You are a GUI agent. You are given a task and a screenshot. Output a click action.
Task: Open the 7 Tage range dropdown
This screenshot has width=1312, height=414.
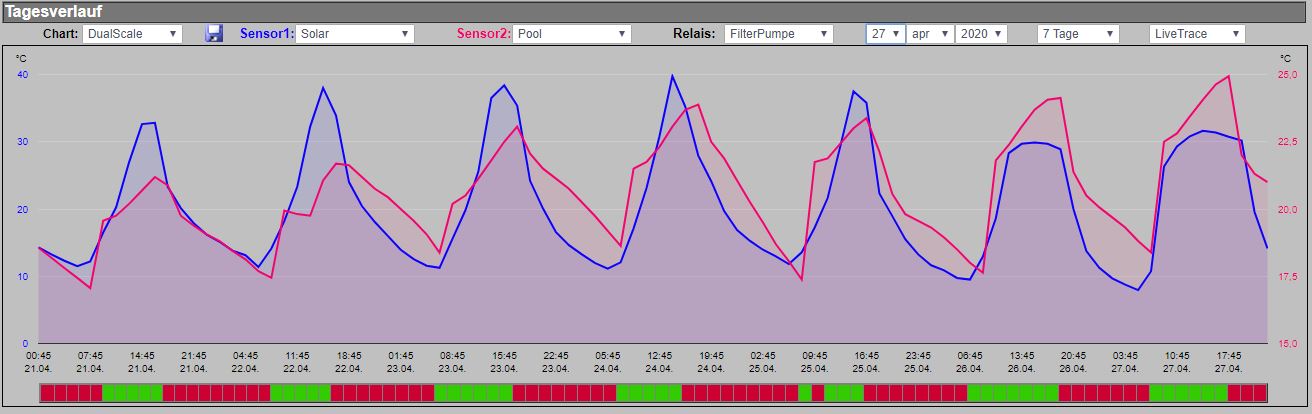tap(1078, 33)
